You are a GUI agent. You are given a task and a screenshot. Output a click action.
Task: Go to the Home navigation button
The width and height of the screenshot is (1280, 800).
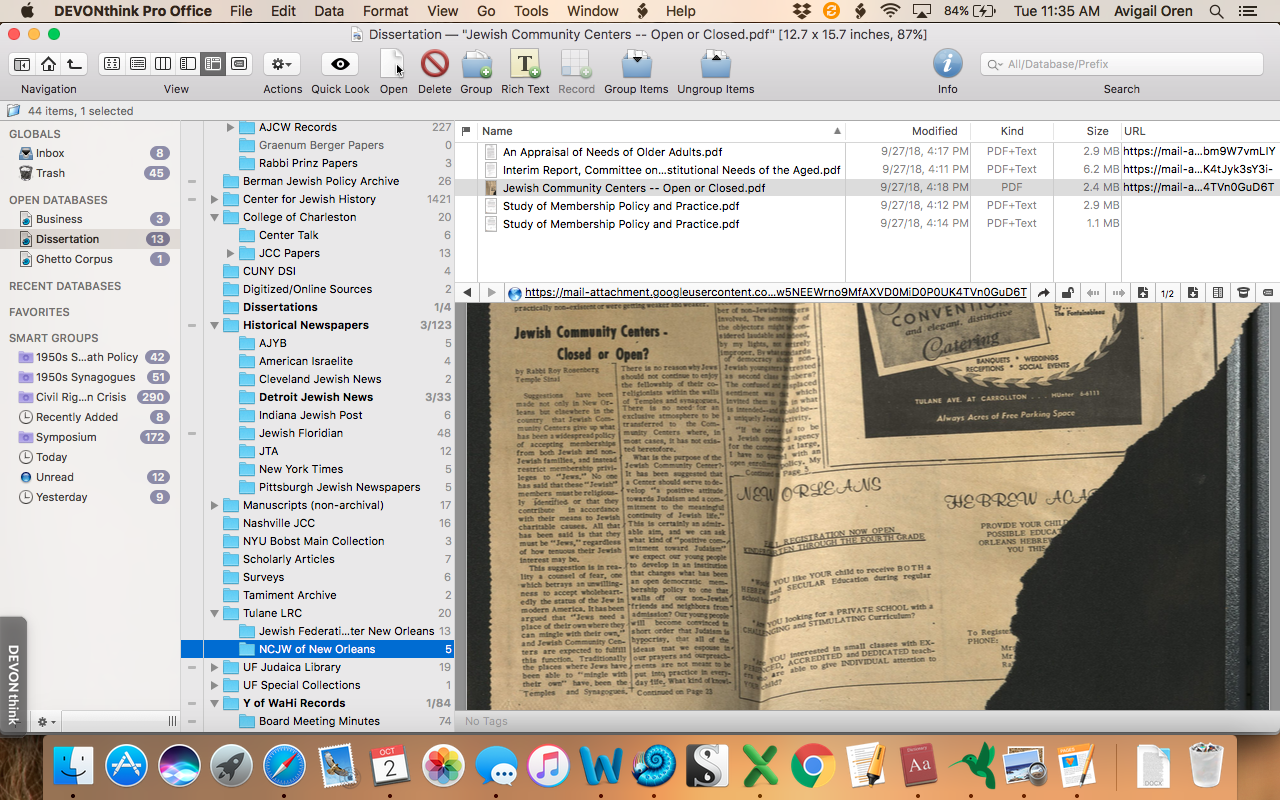(48, 64)
